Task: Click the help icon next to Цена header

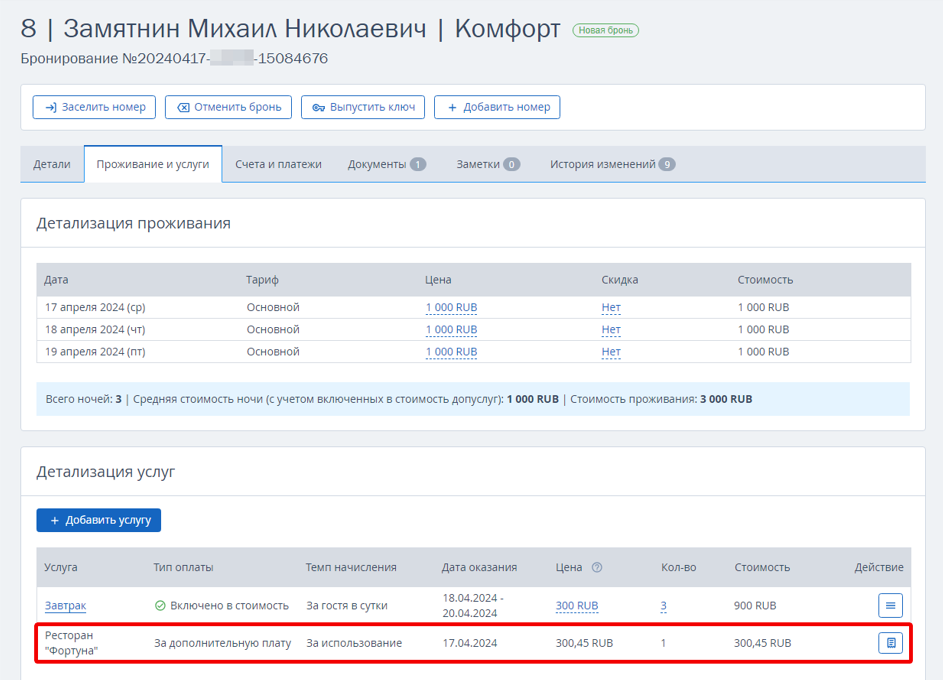Action: click(x=597, y=567)
